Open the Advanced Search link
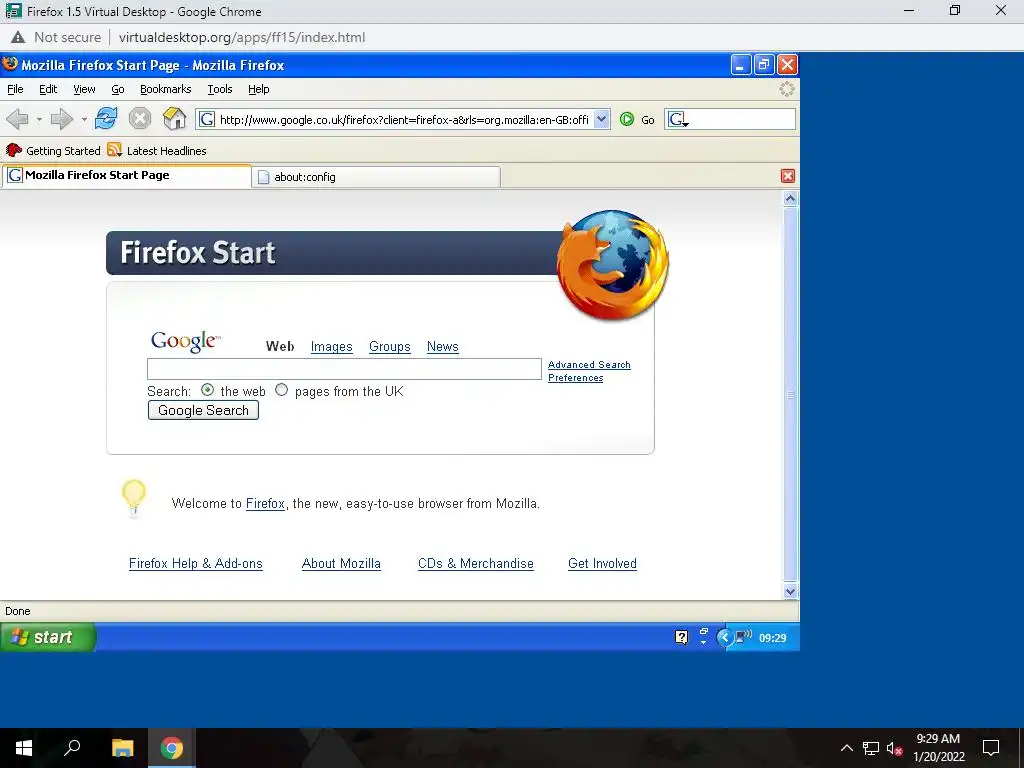Screen dimensions: 1024x768 589,364
